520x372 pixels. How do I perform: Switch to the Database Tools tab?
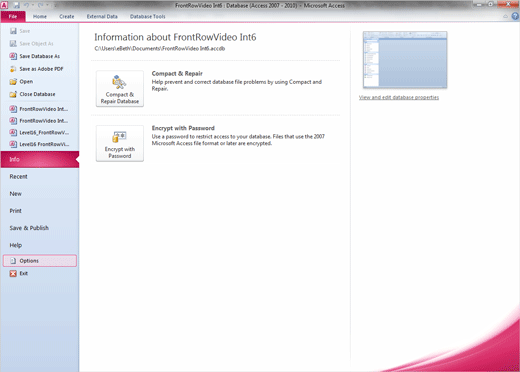coord(148,16)
